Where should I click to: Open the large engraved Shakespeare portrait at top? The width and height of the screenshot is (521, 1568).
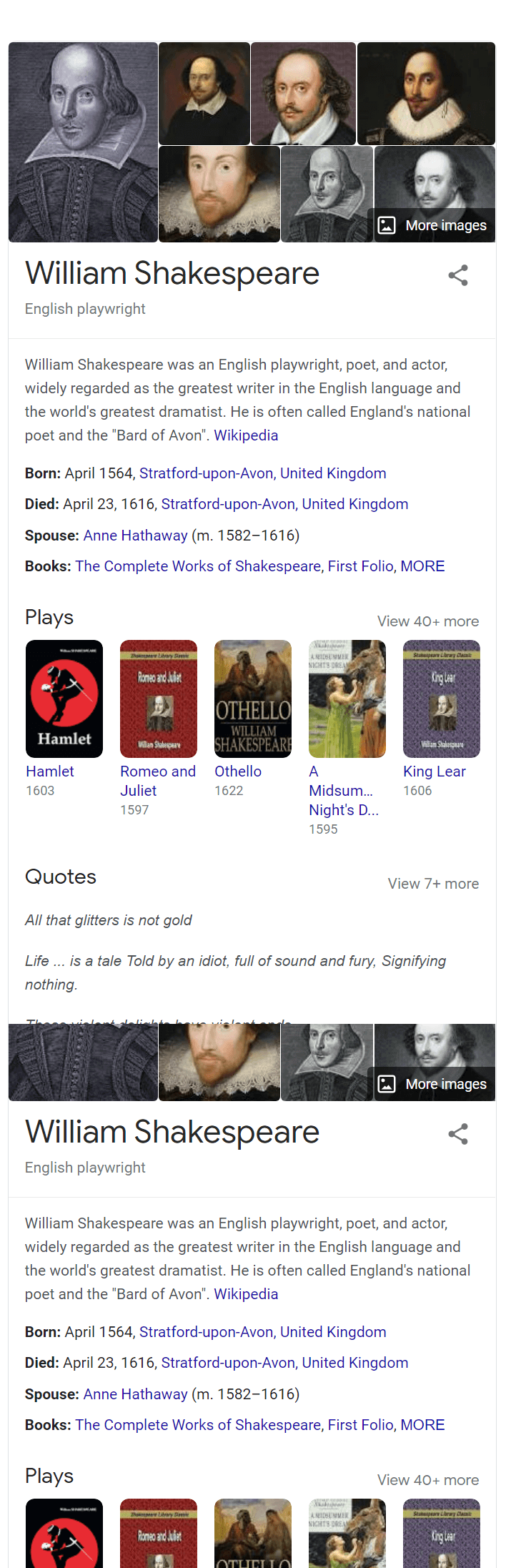83,142
